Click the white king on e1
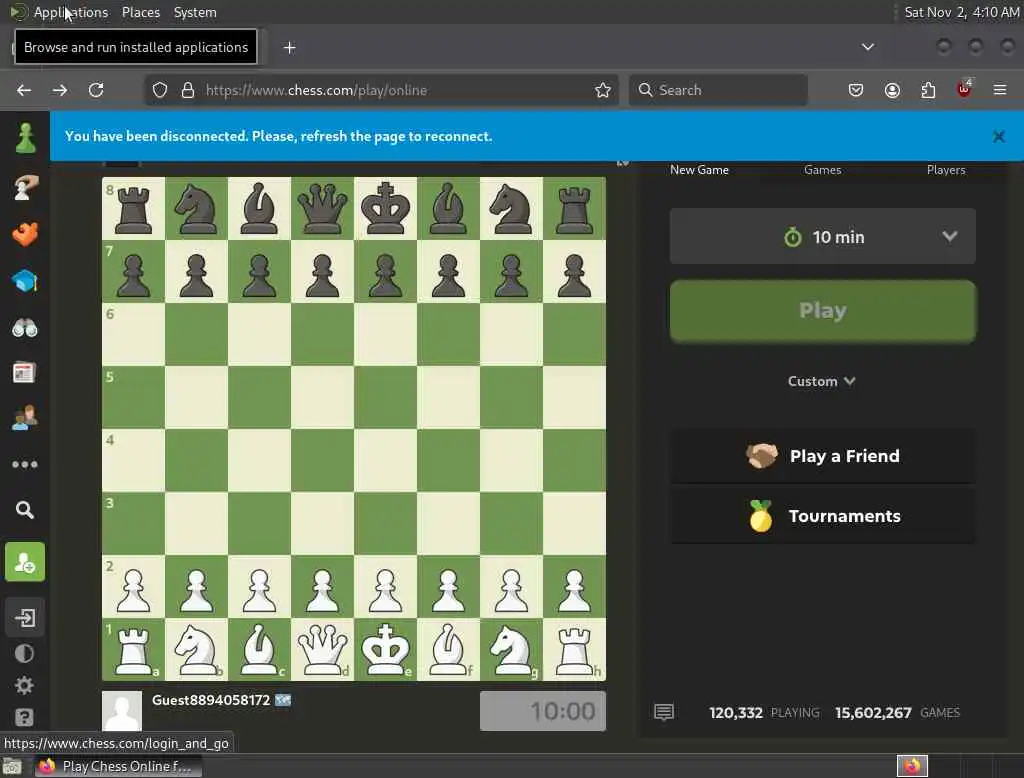The image size is (1024, 778). coord(385,649)
